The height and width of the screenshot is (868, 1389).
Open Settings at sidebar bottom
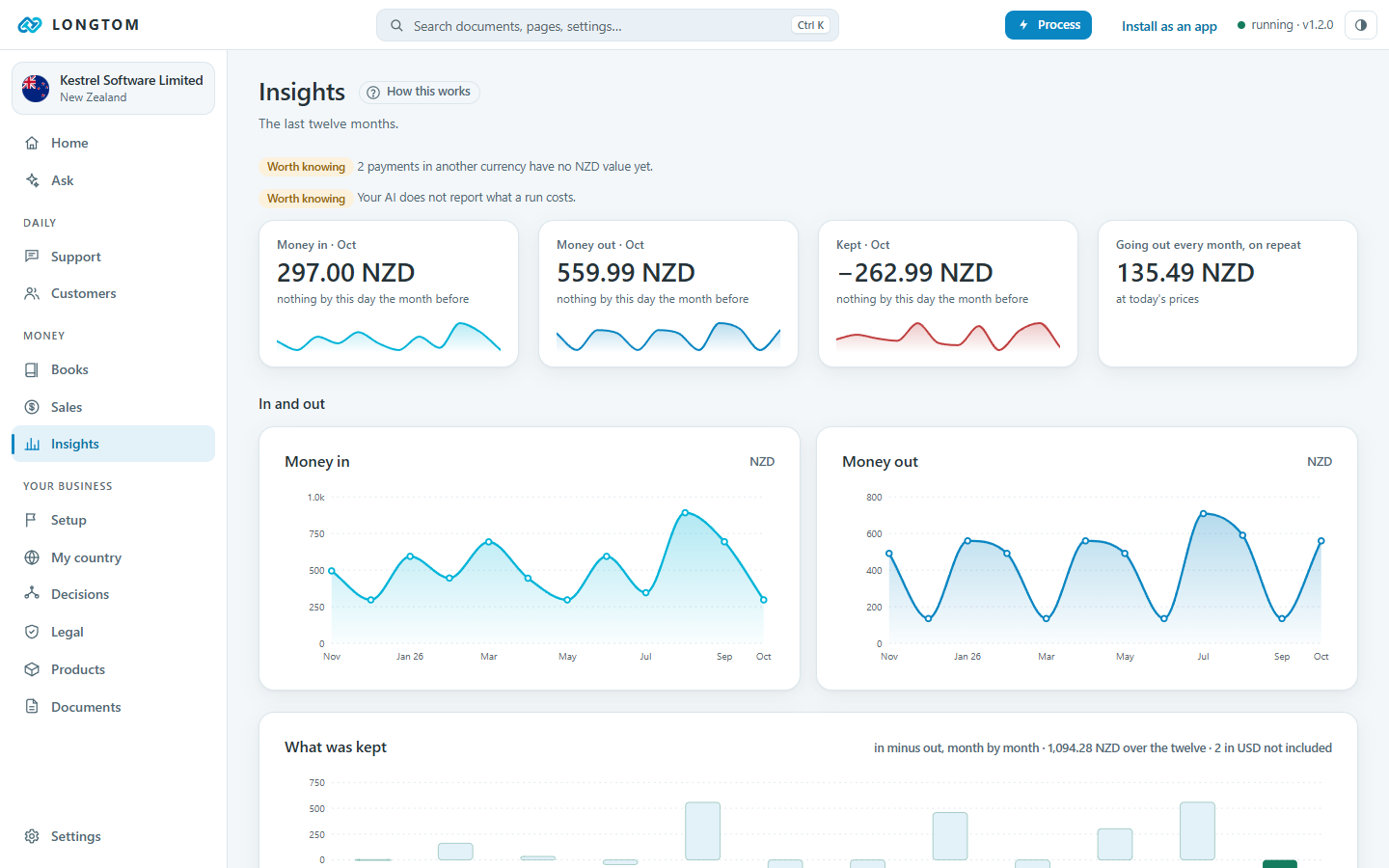(113, 836)
